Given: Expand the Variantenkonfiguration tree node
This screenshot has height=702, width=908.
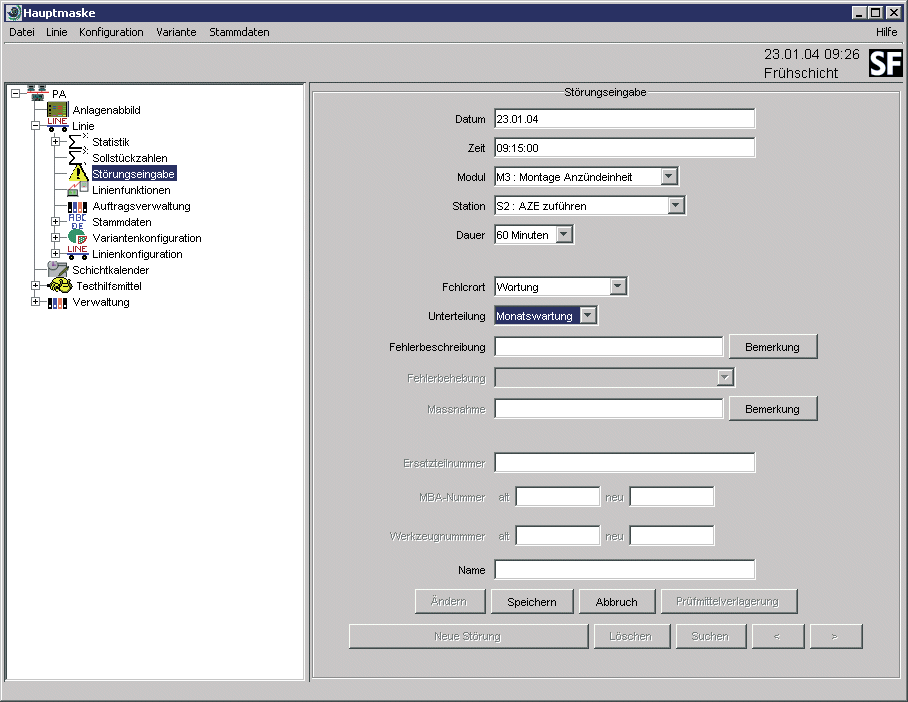Looking at the screenshot, I should point(55,237).
